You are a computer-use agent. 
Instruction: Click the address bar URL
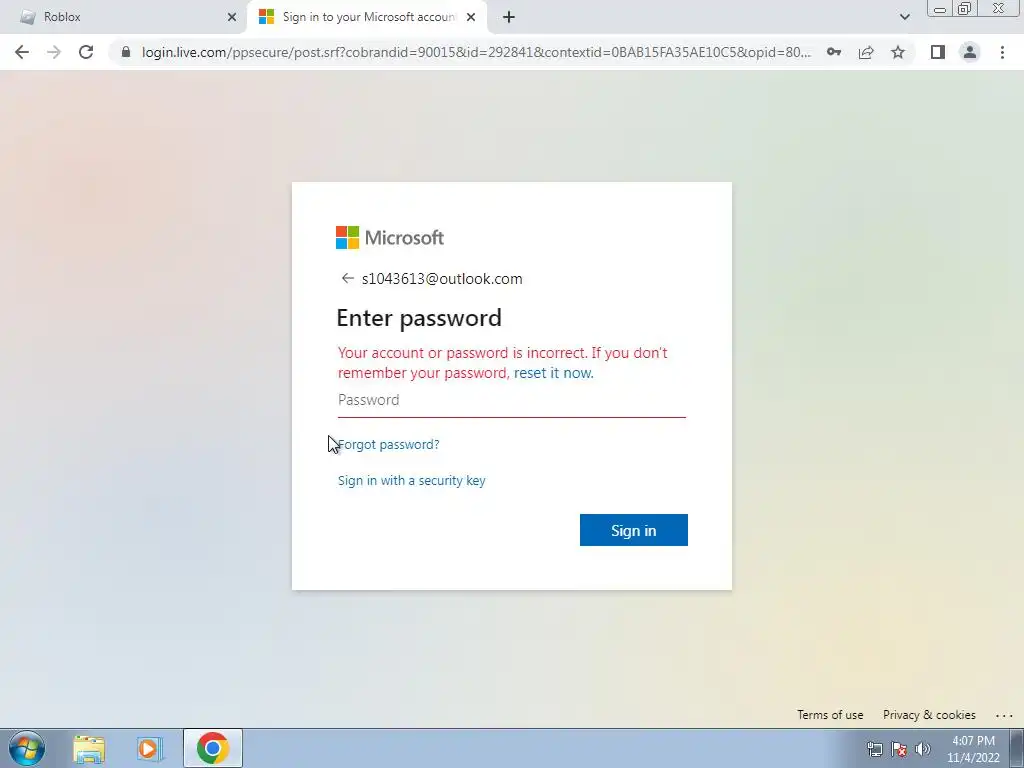click(x=476, y=52)
